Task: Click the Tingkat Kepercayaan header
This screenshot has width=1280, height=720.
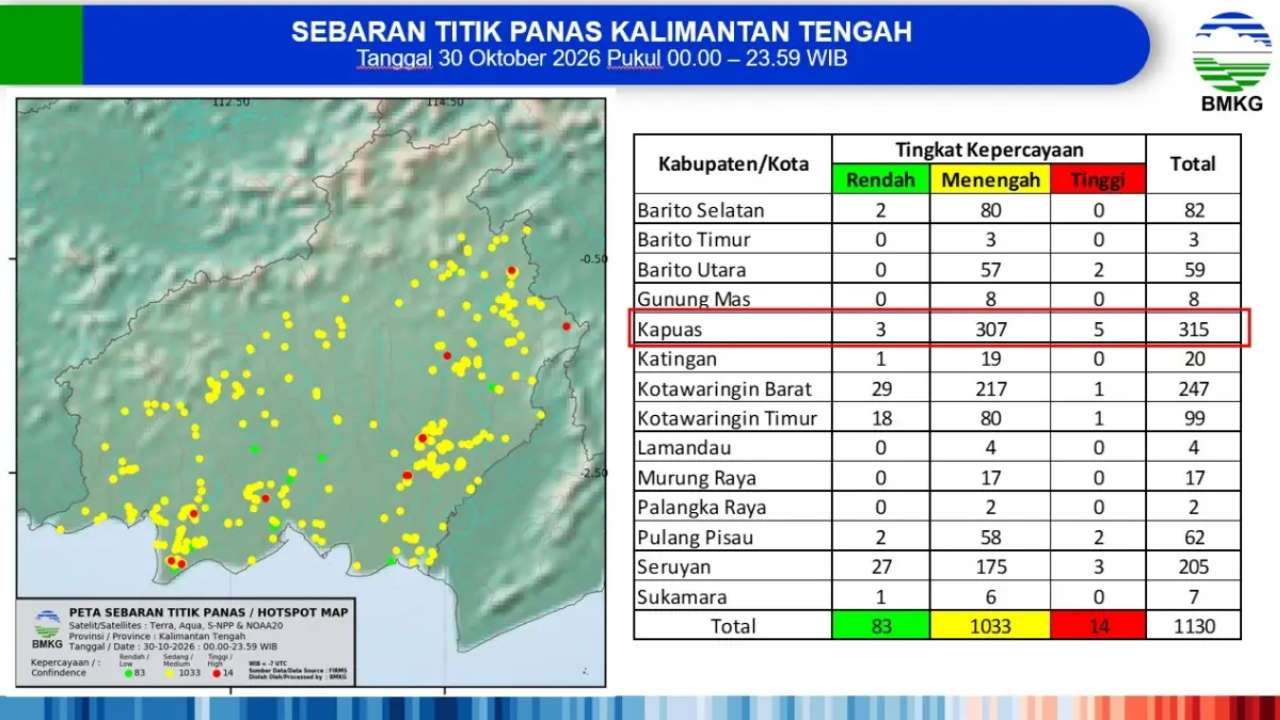Action: pyautogui.click(x=989, y=150)
